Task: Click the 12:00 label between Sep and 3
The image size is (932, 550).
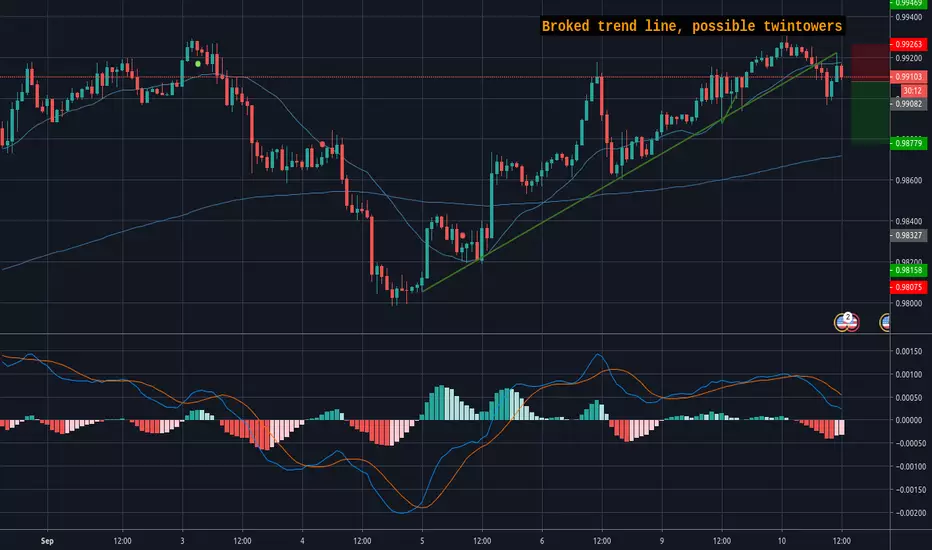Action: (122, 541)
